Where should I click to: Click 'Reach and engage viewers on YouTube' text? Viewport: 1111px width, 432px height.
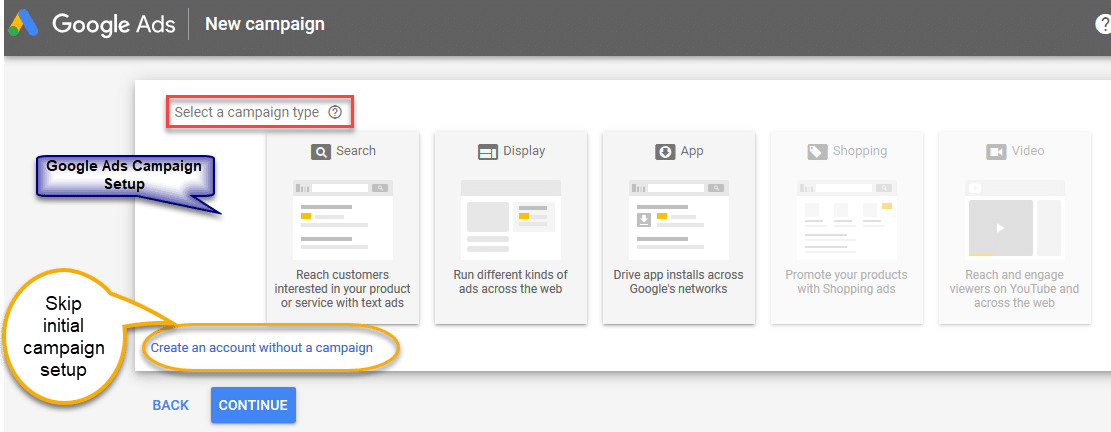click(x=1015, y=288)
